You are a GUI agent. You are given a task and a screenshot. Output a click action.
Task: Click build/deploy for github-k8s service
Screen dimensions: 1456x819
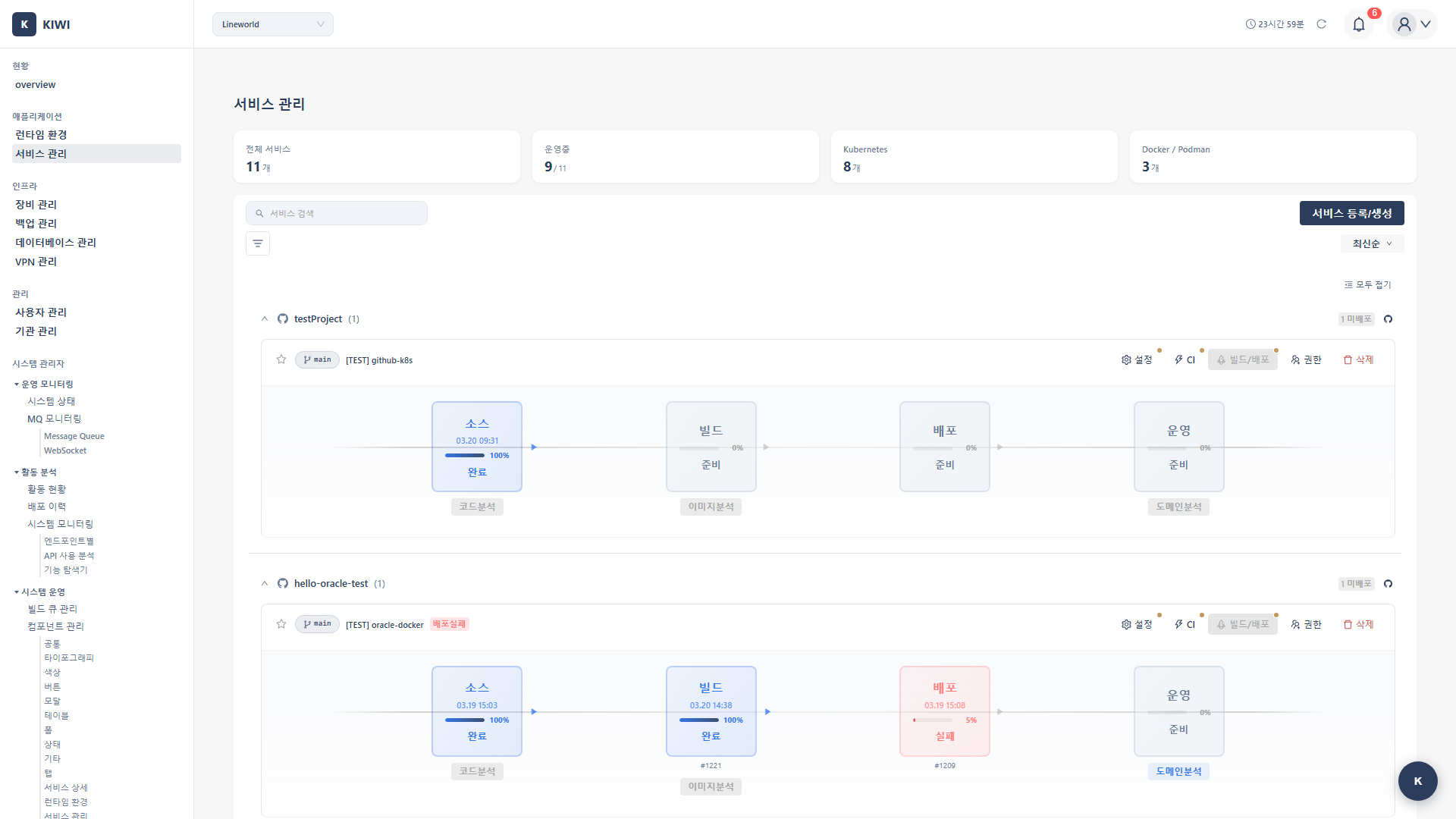[1243, 359]
